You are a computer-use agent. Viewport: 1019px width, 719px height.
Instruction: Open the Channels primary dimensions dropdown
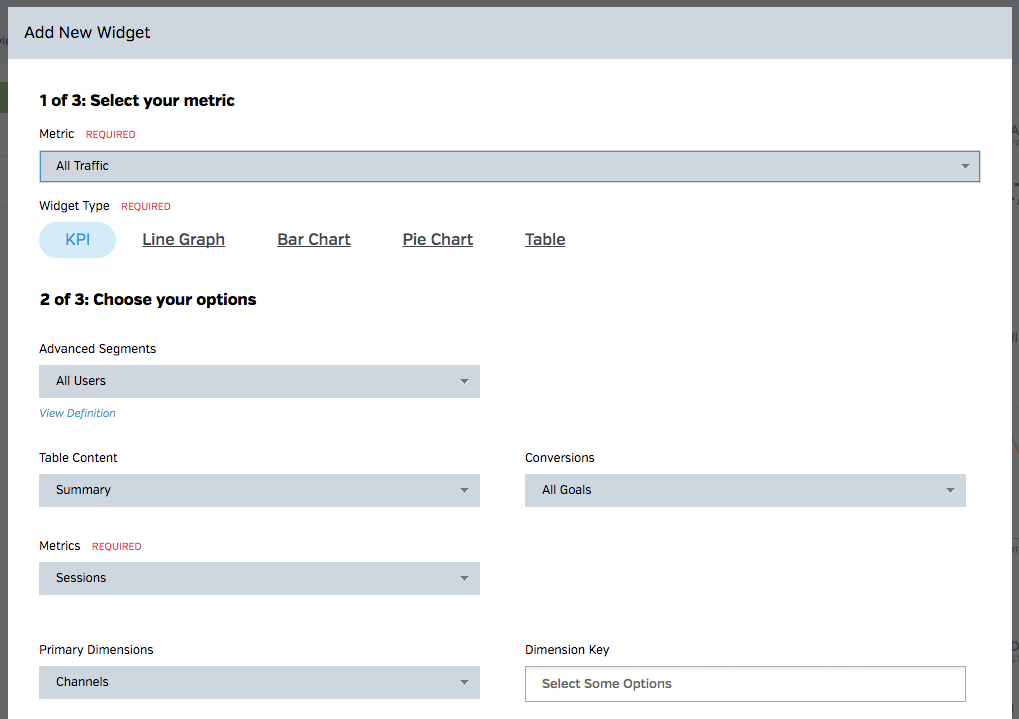click(x=250, y=682)
